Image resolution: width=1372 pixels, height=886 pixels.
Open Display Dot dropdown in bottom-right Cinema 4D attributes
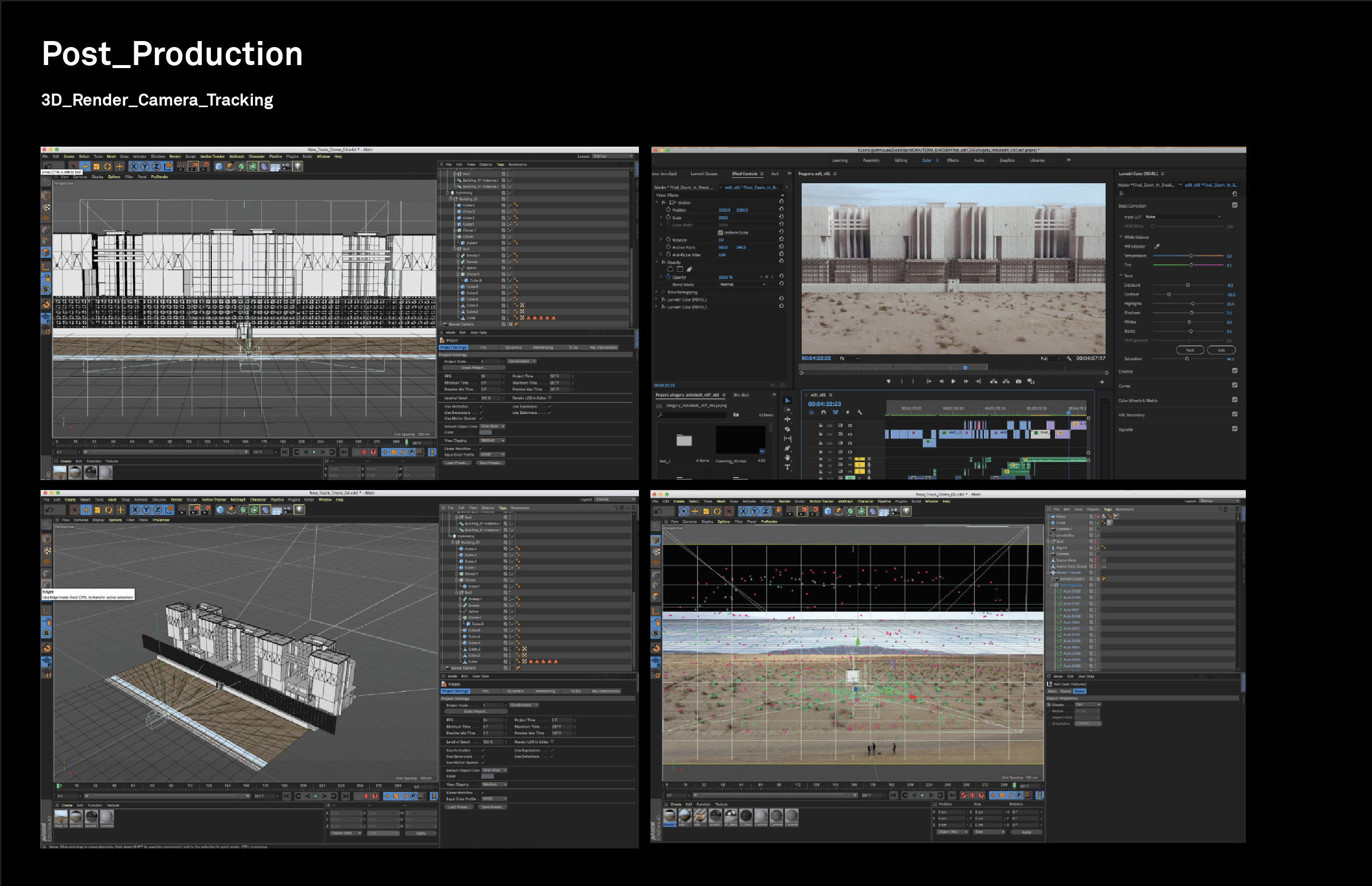tap(1088, 705)
